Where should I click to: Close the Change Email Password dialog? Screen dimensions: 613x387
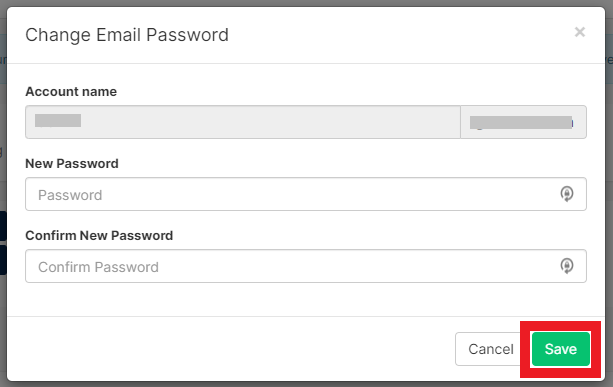point(580,32)
